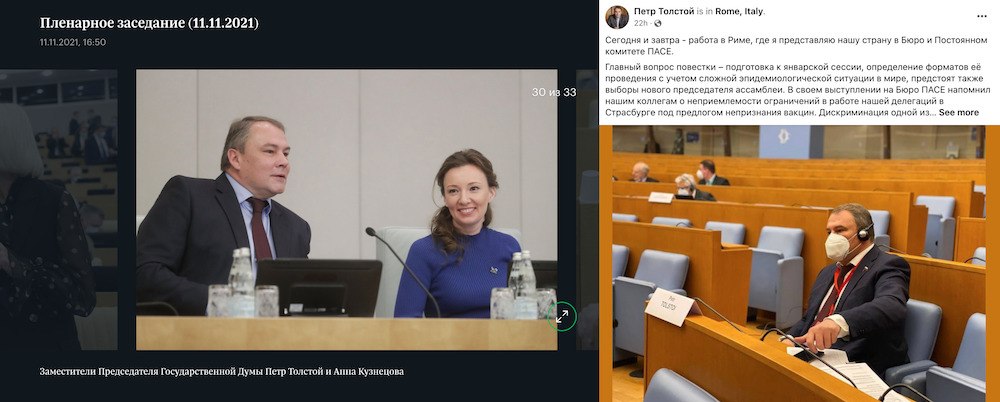Open the Rome, Italy location link
This screenshot has width=1000, height=402.
click(x=739, y=11)
